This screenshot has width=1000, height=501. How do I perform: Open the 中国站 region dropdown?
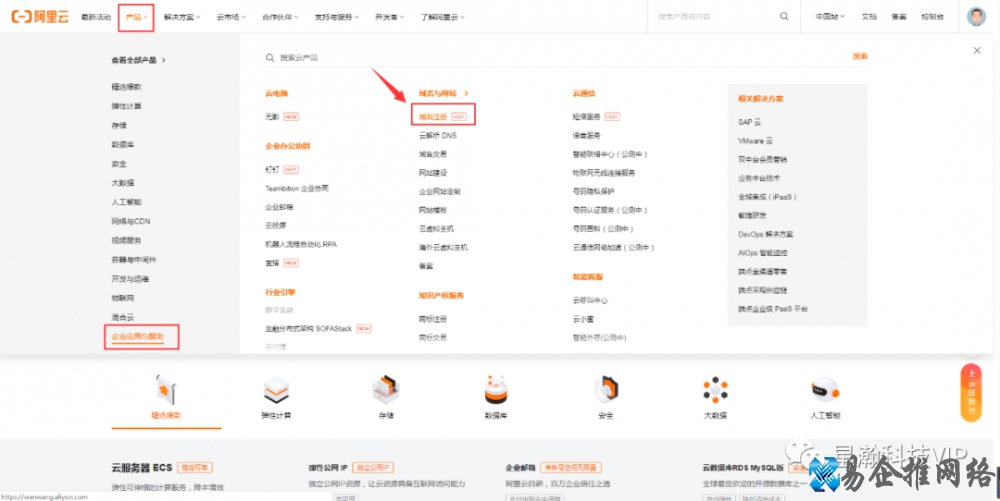click(x=829, y=17)
